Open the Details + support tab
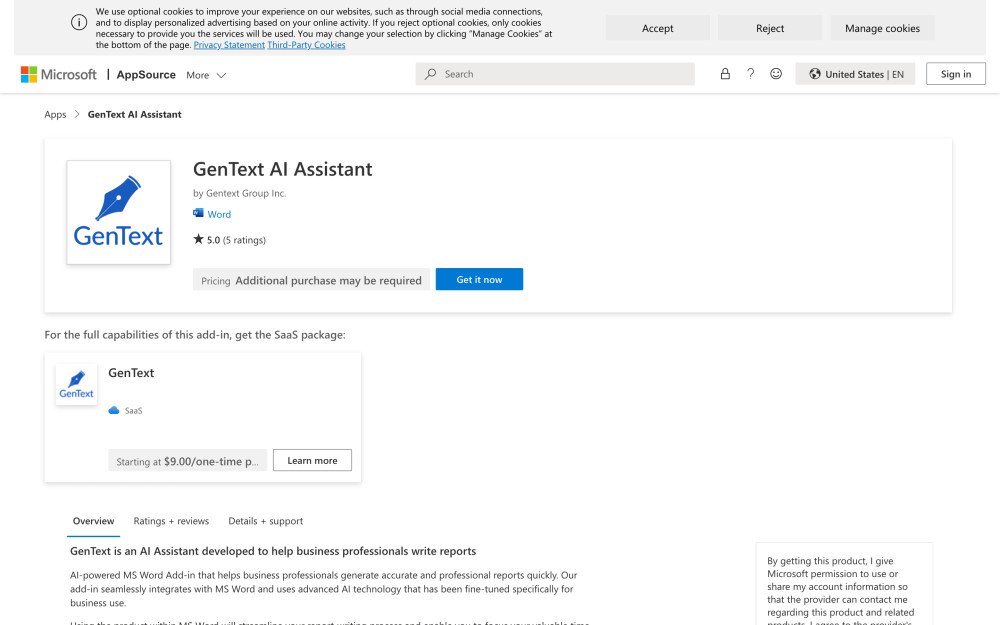Image resolution: width=1000 pixels, height=625 pixels. click(265, 521)
